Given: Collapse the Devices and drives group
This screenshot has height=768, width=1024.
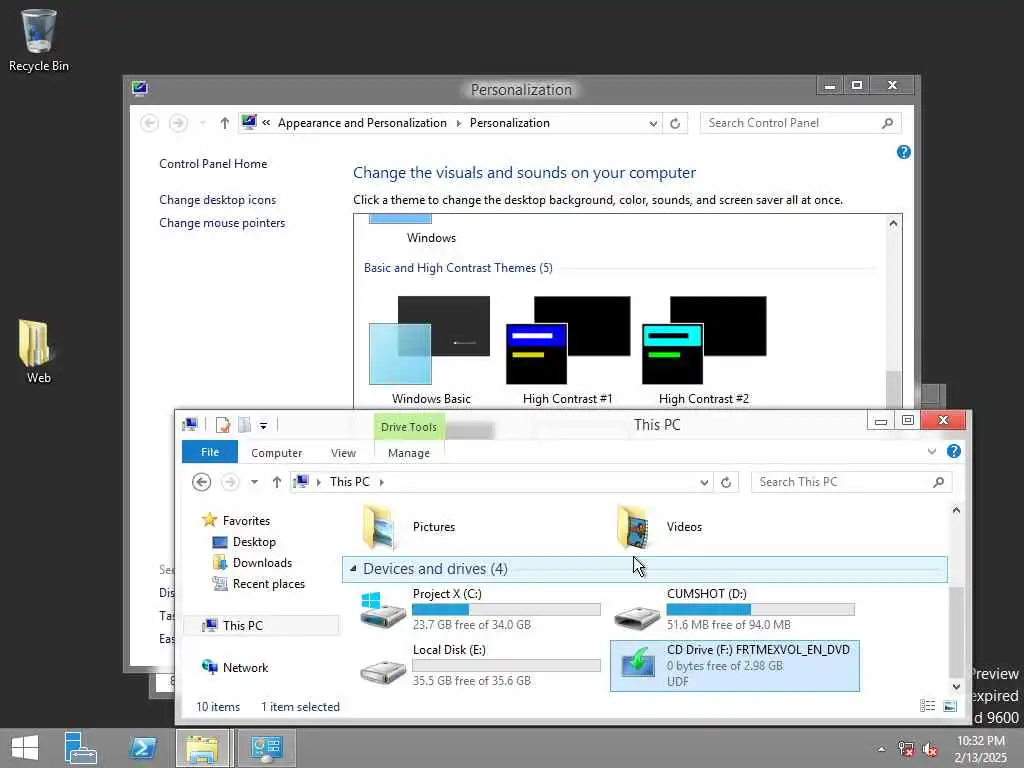Looking at the screenshot, I should click(353, 569).
